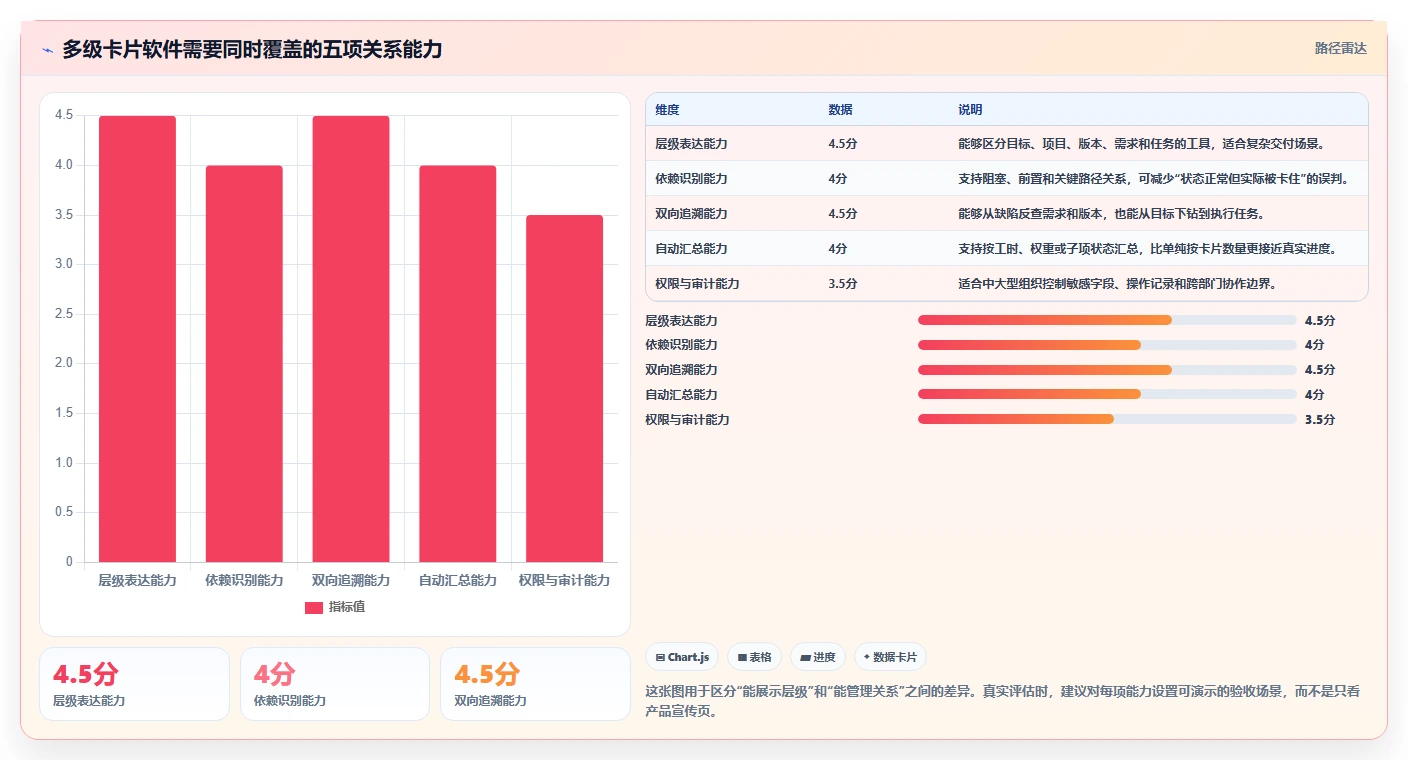
Task: Select the 数据卡片 chip
Action: pyautogui.click(x=890, y=657)
